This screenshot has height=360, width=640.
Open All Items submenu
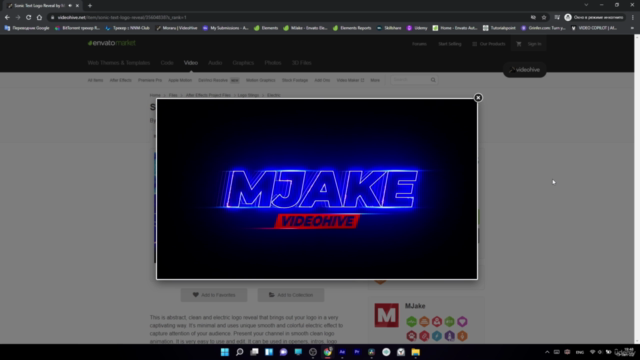tap(95, 80)
